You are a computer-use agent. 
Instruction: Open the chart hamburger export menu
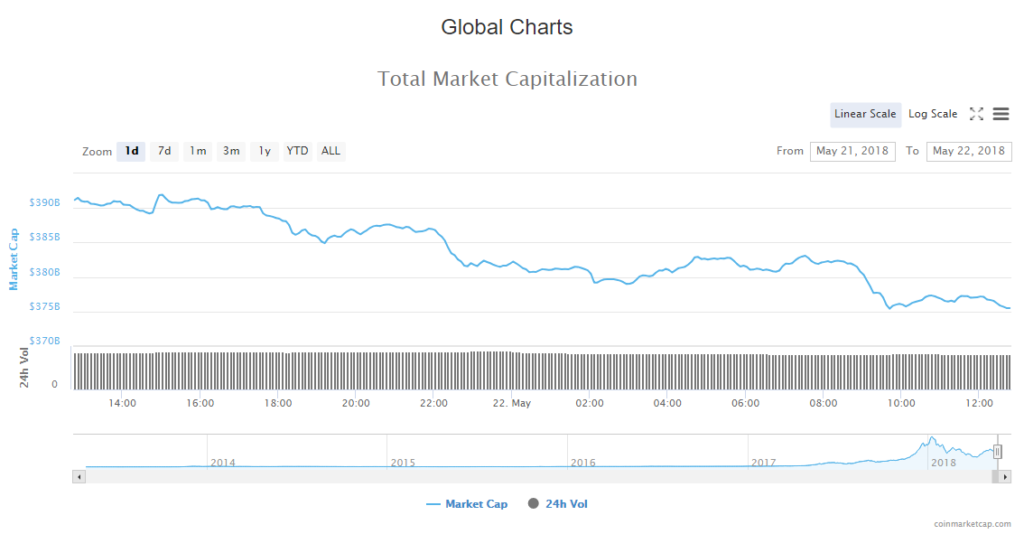click(1001, 114)
